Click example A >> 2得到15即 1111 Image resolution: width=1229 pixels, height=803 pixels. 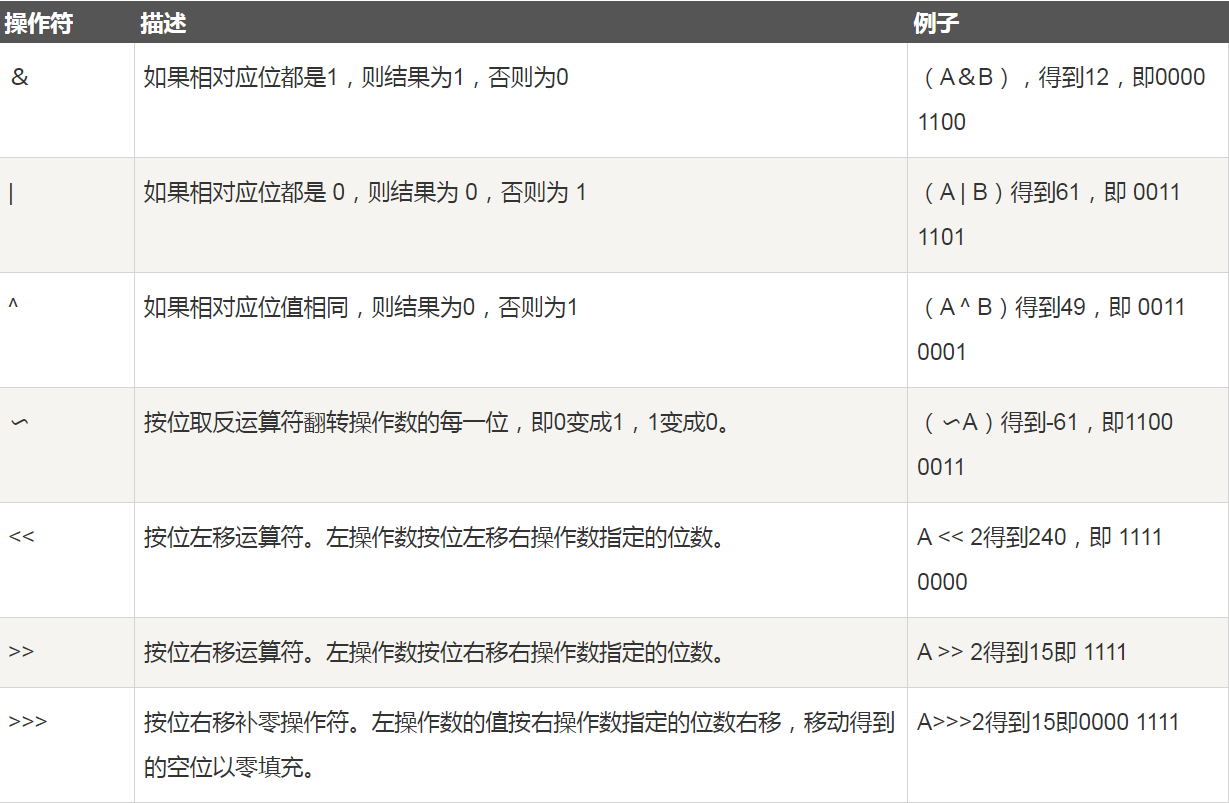(1022, 653)
